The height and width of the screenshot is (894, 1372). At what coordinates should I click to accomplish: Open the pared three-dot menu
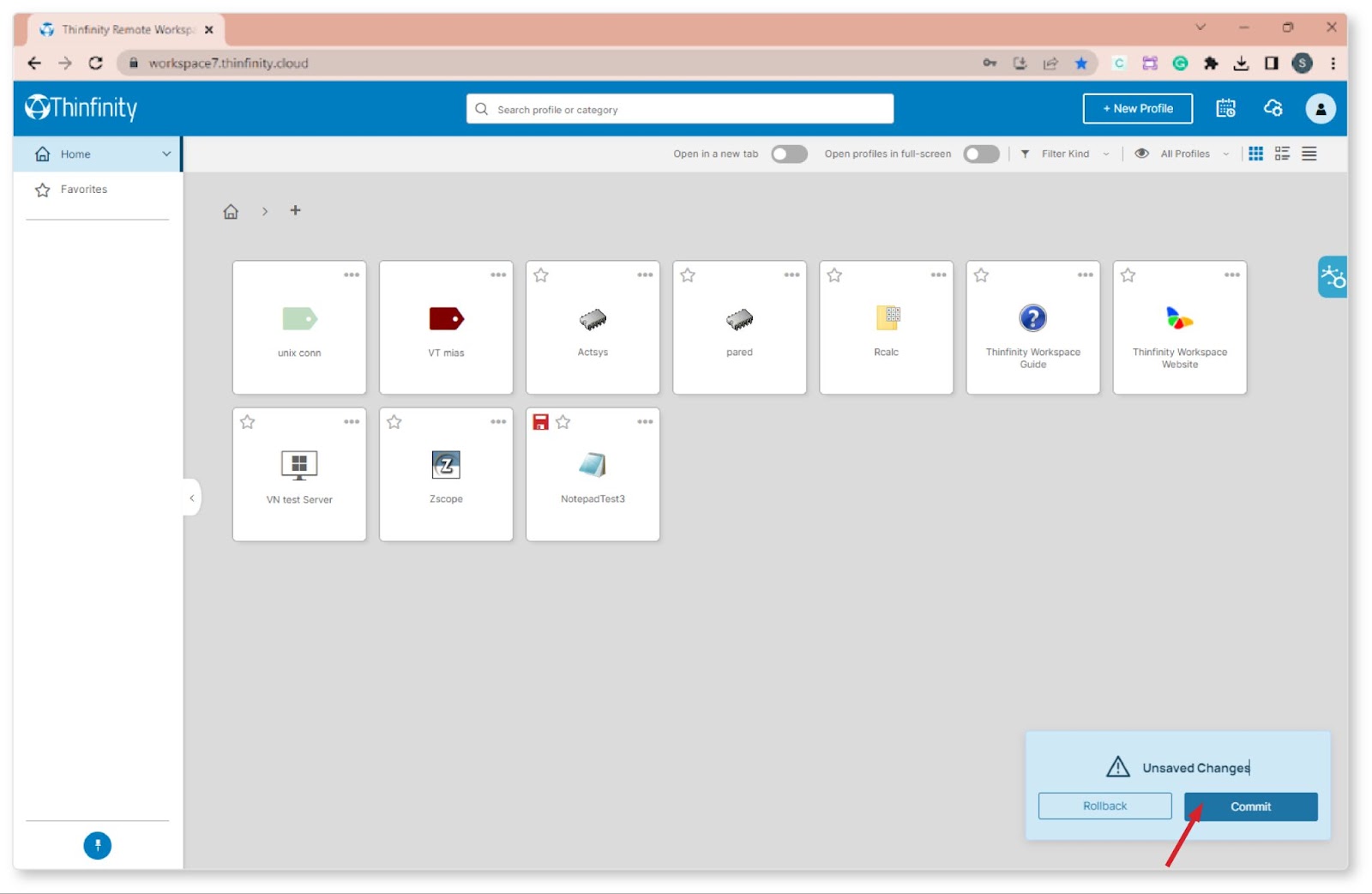[791, 275]
